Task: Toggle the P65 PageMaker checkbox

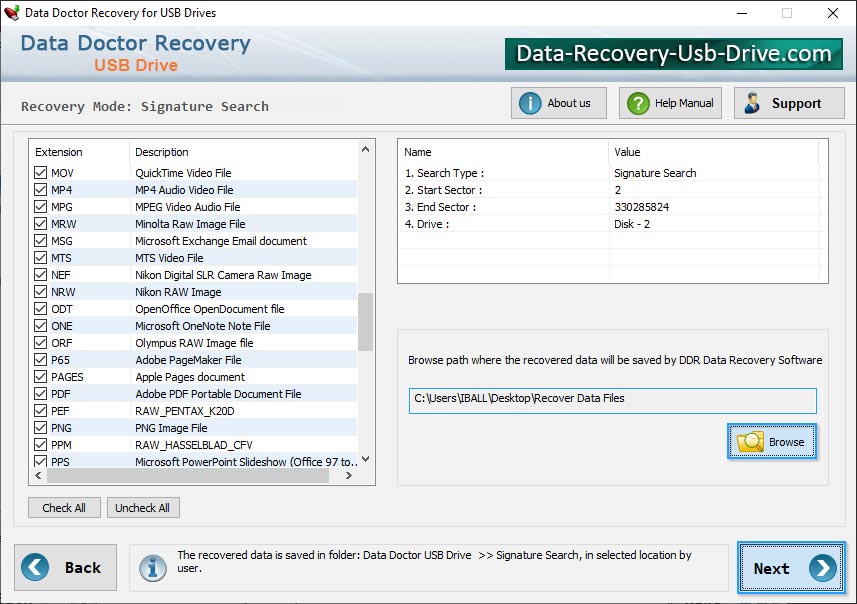Action: pos(40,360)
